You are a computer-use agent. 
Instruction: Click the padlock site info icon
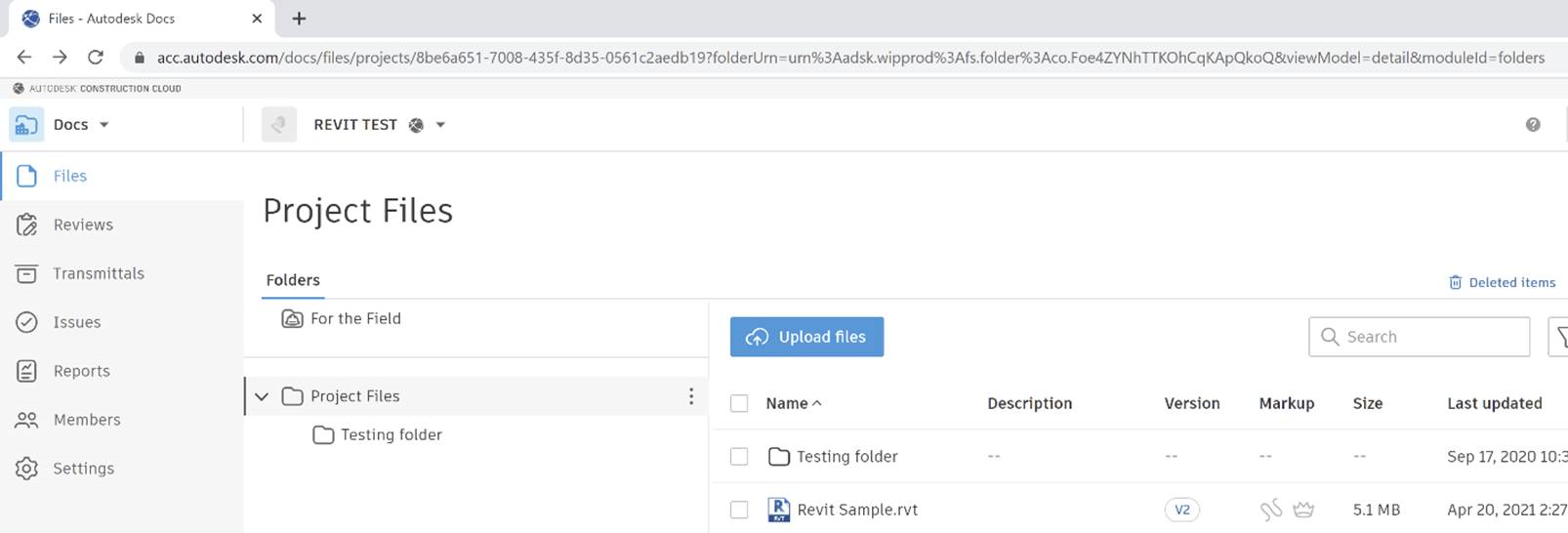click(139, 58)
